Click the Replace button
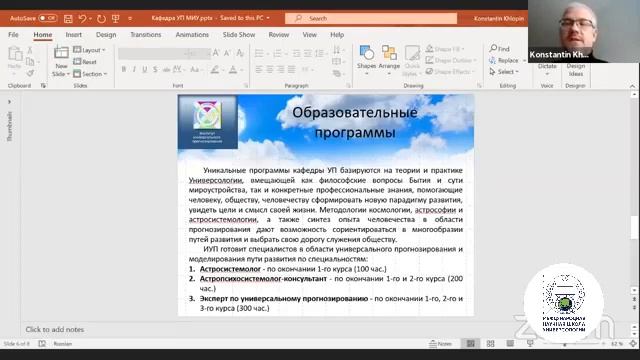Viewport: 640px width, 360px height. pos(504,60)
